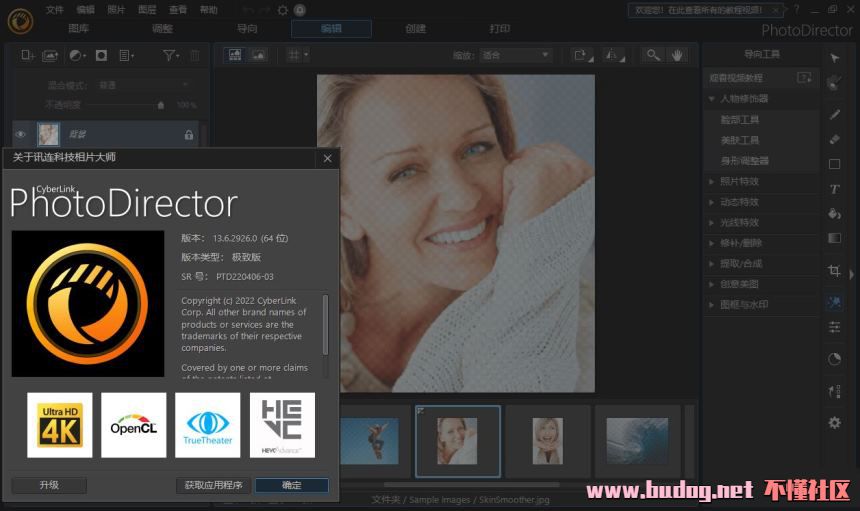Select the pick arrow tool in right toolbar
Viewport: 860px width, 511px height.
coord(834,58)
